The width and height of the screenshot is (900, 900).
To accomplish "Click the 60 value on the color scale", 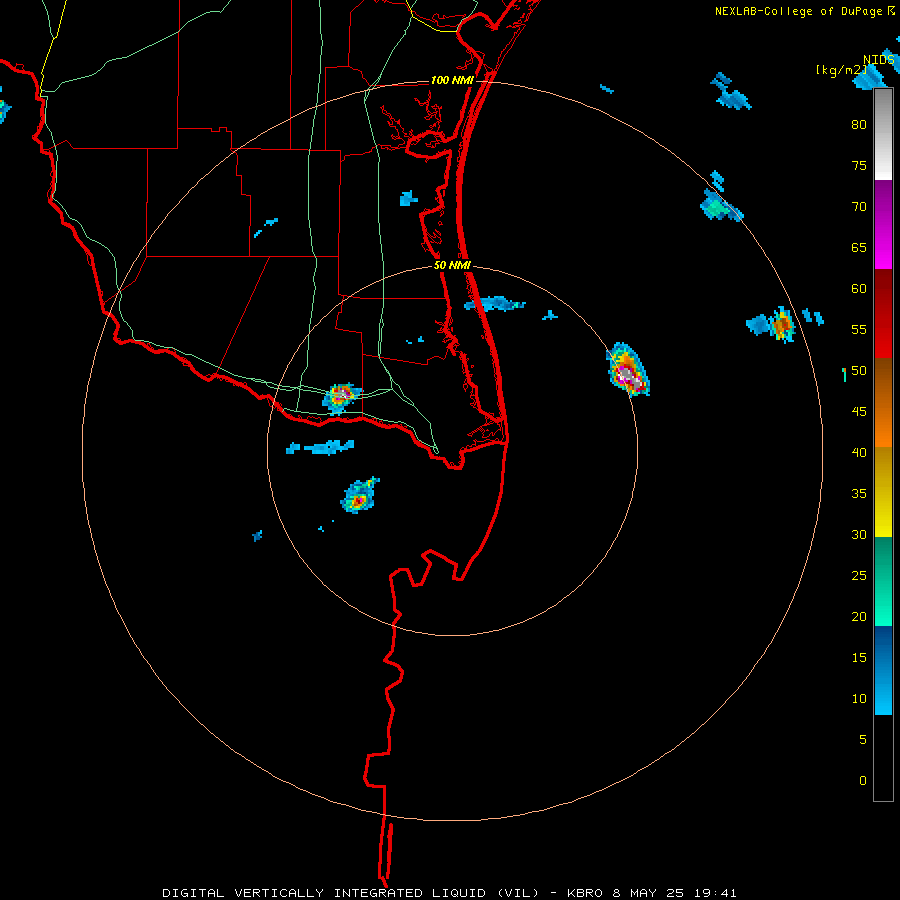I will 859,289.
